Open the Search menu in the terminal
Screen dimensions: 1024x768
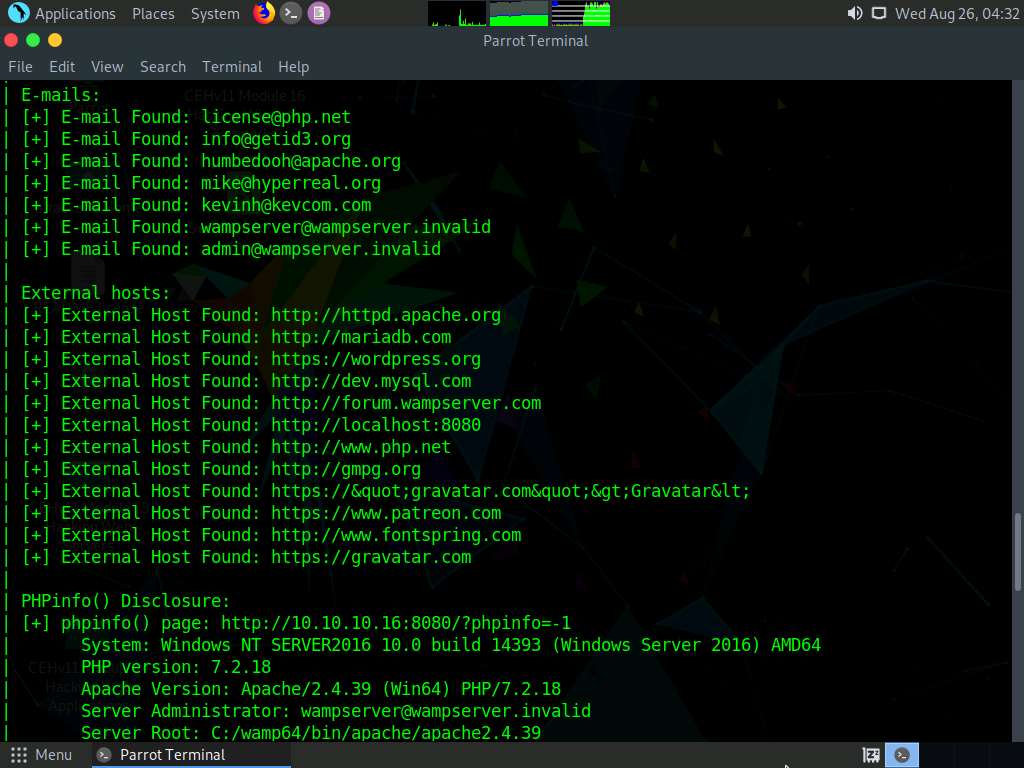coord(163,67)
